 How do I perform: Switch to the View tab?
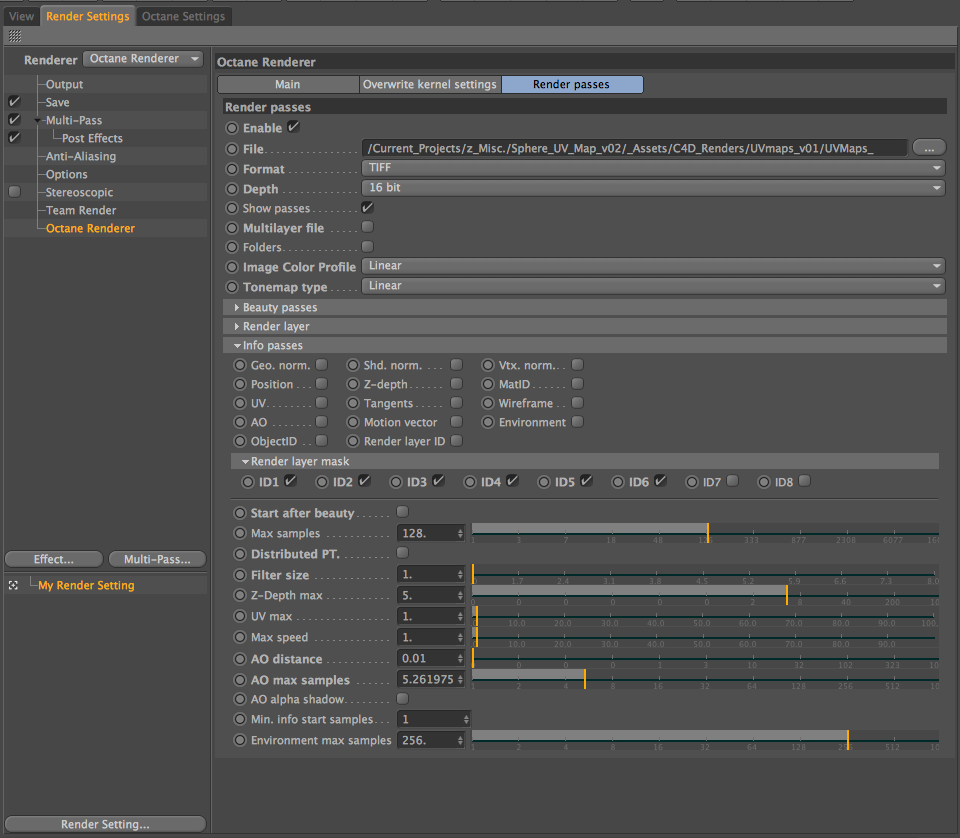tap(21, 17)
